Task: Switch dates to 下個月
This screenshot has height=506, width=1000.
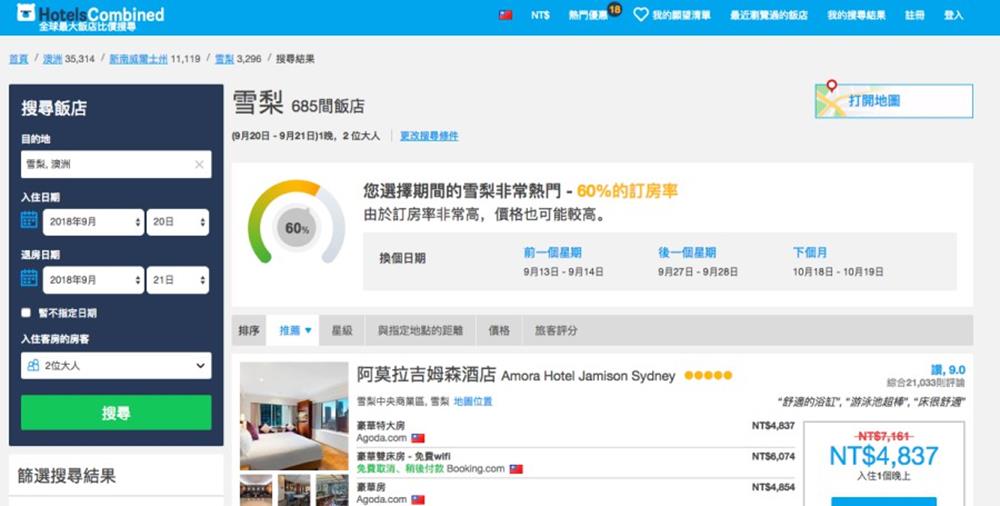Action: click(x=810, y=253)
